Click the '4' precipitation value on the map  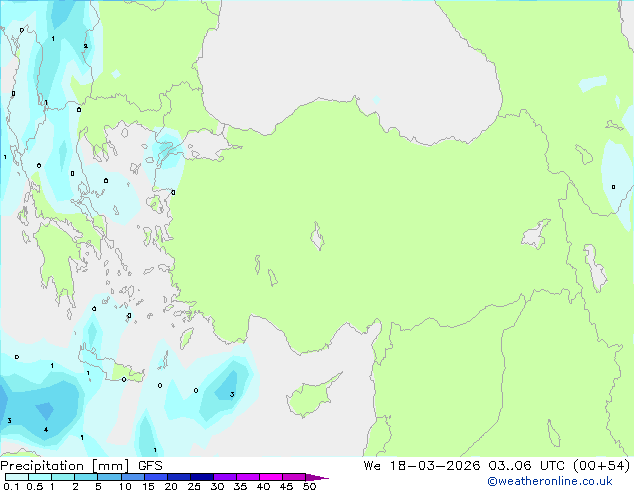pos(46,429)
